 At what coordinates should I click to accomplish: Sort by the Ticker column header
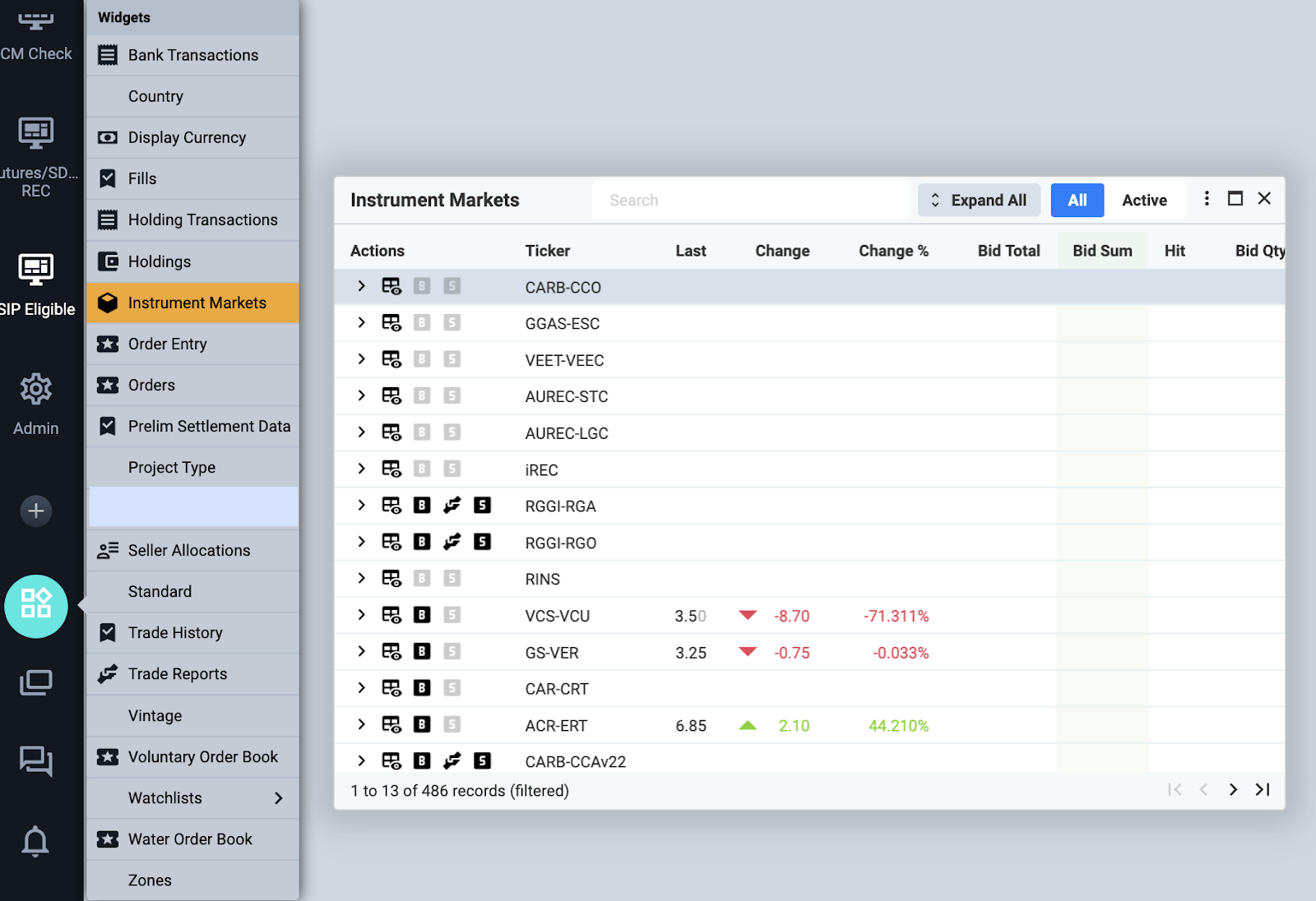(548, 251)
